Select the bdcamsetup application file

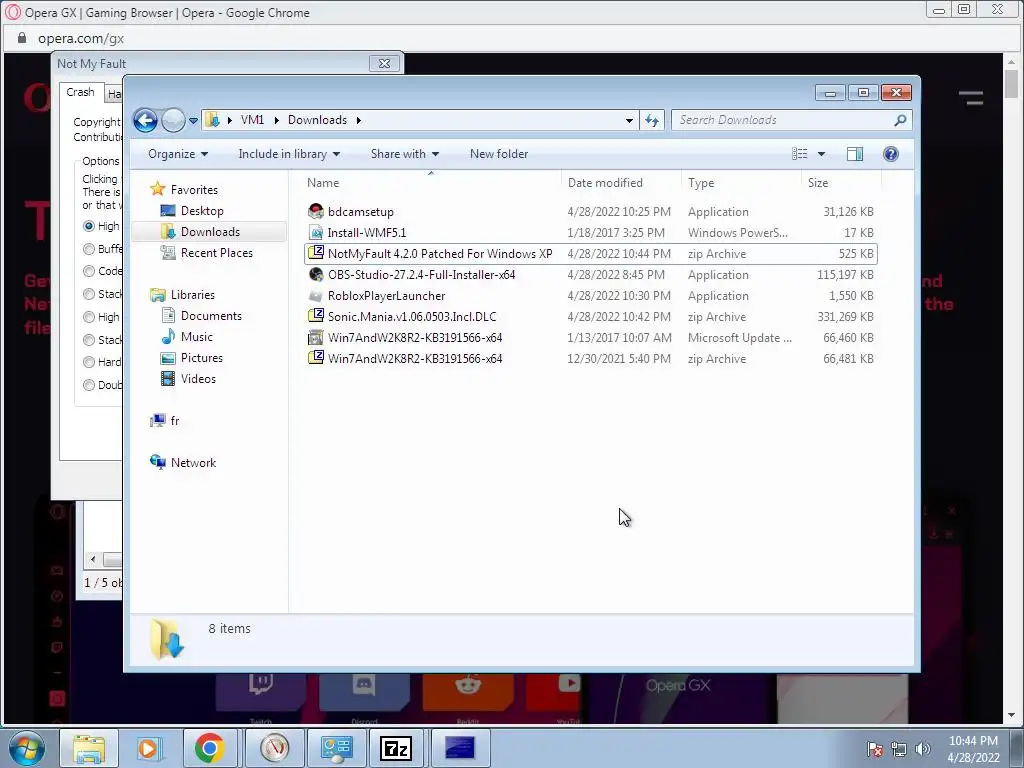click(x=590, y=212)
